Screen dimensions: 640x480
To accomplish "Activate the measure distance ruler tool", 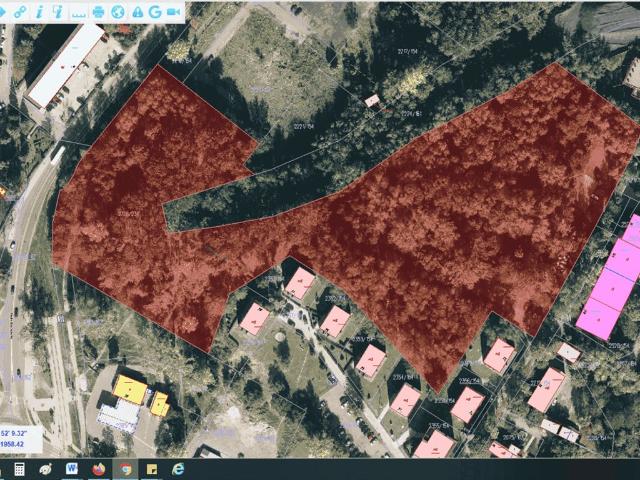I will click(x=78, y=12).
